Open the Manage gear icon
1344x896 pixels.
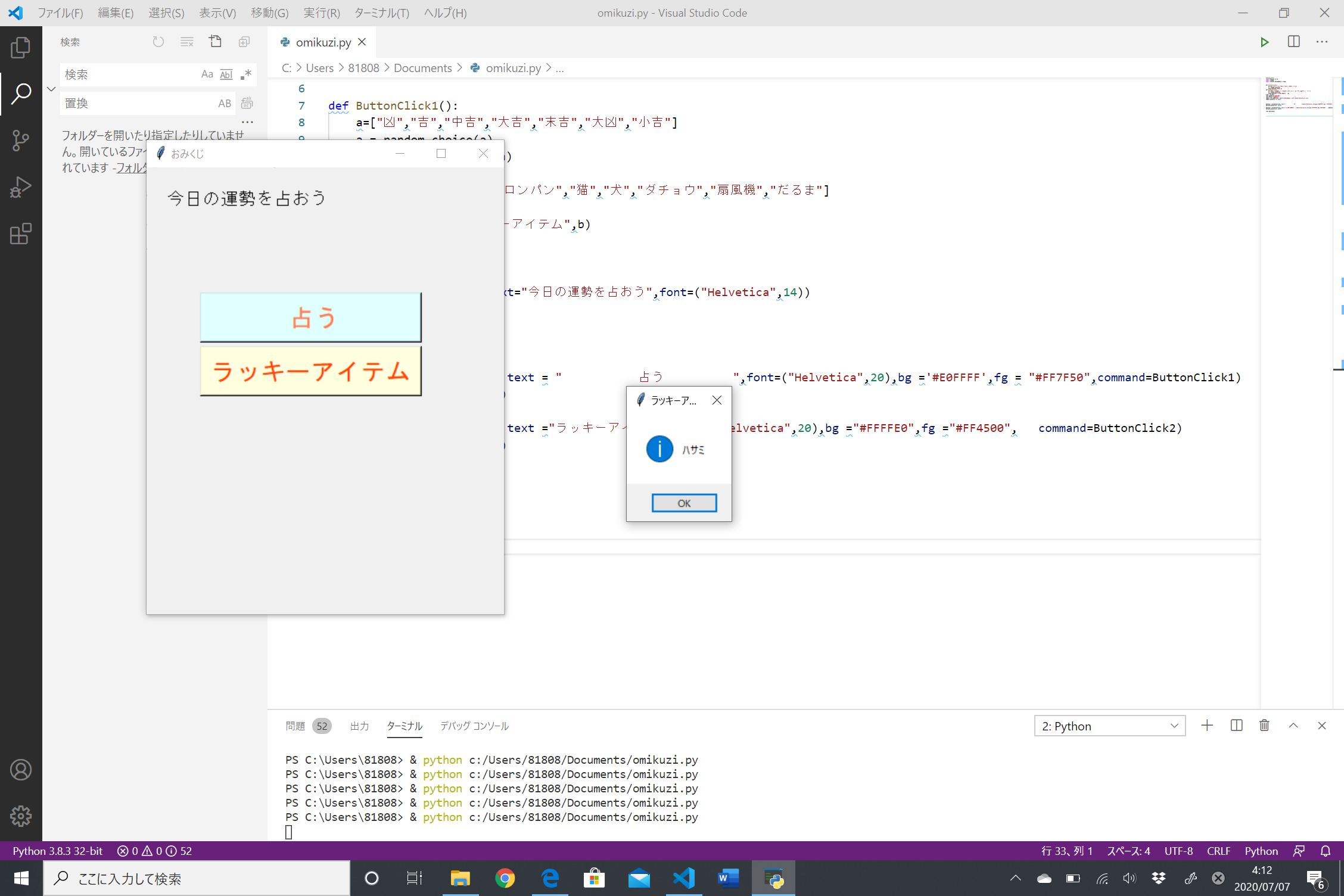point(21,816)
